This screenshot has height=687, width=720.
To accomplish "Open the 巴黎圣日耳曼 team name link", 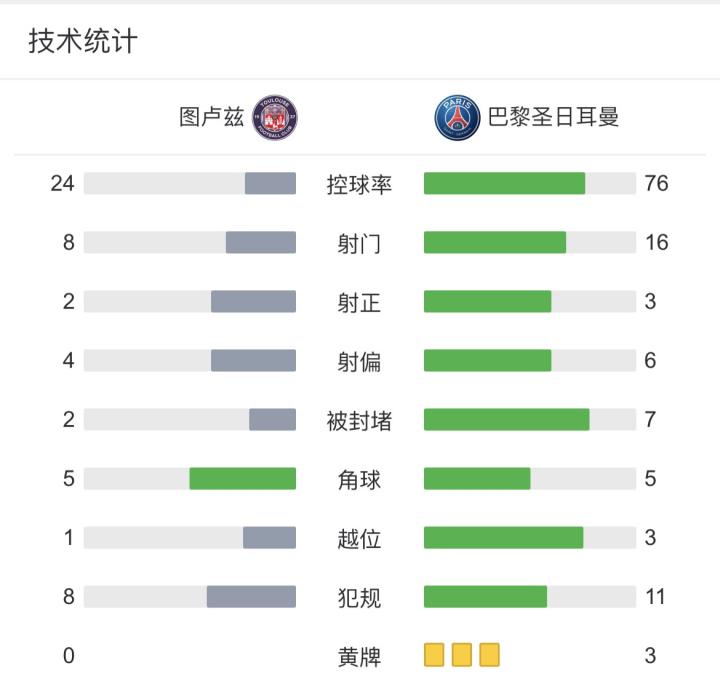I will point(553,118).
